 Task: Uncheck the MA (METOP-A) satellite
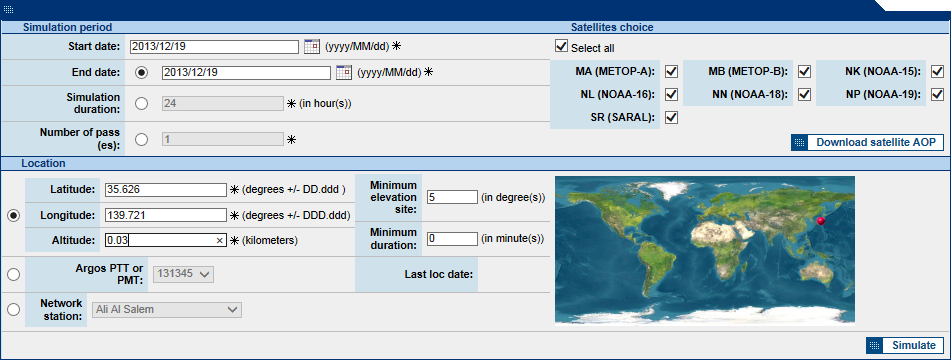(x=671, y=72)
